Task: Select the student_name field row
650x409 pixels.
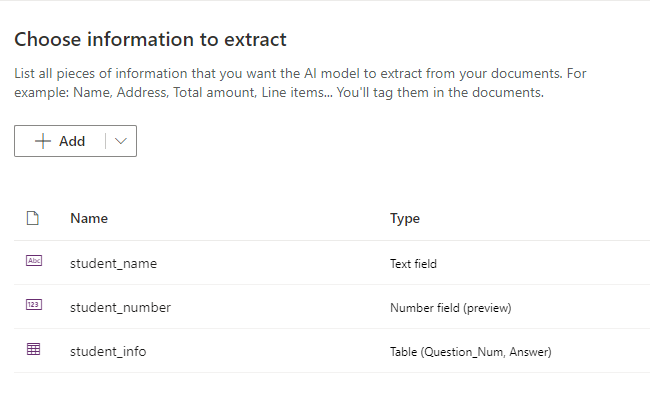Action: click(332, 263)
